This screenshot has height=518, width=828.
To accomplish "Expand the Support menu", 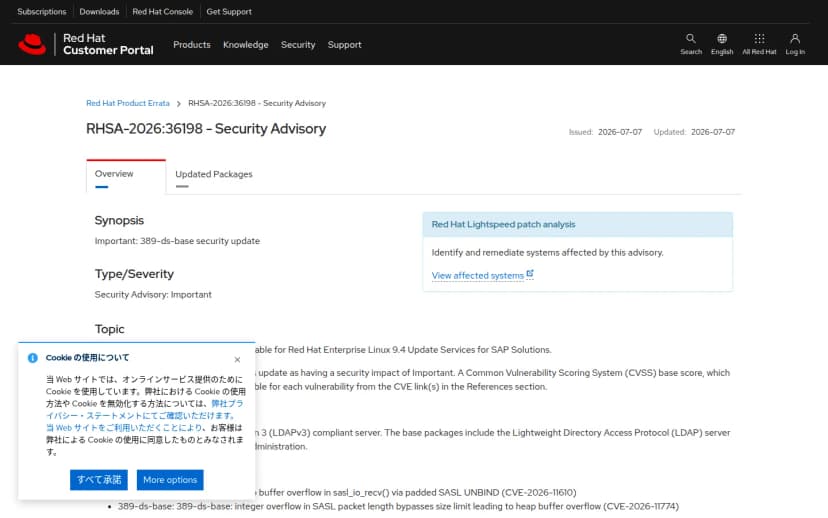I will pyautogui.click(x=344, y=45).
